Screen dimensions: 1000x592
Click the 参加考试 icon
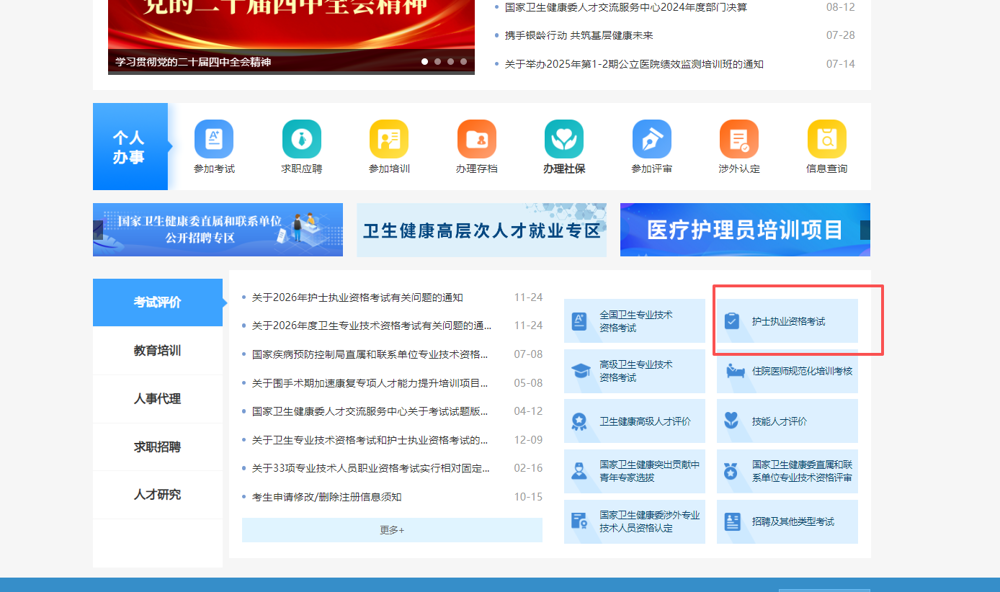pos(213,139)
